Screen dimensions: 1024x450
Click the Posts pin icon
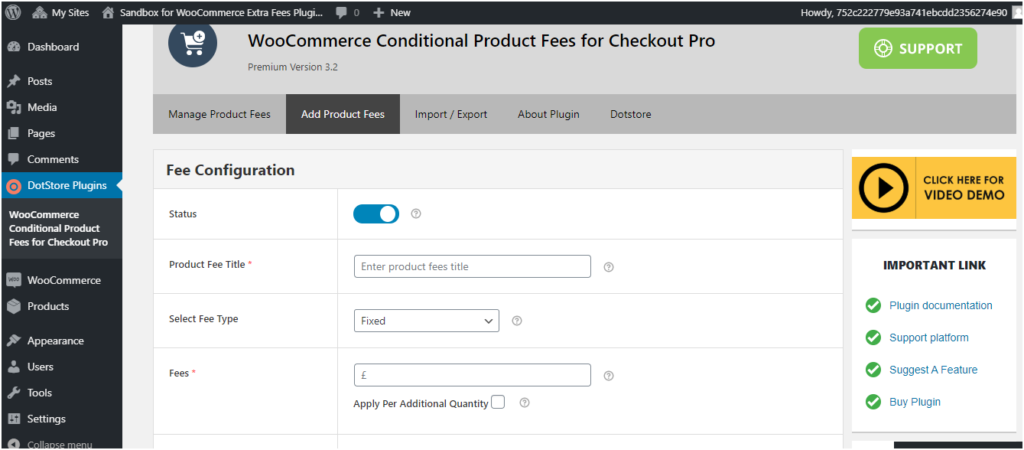(14, 82)
